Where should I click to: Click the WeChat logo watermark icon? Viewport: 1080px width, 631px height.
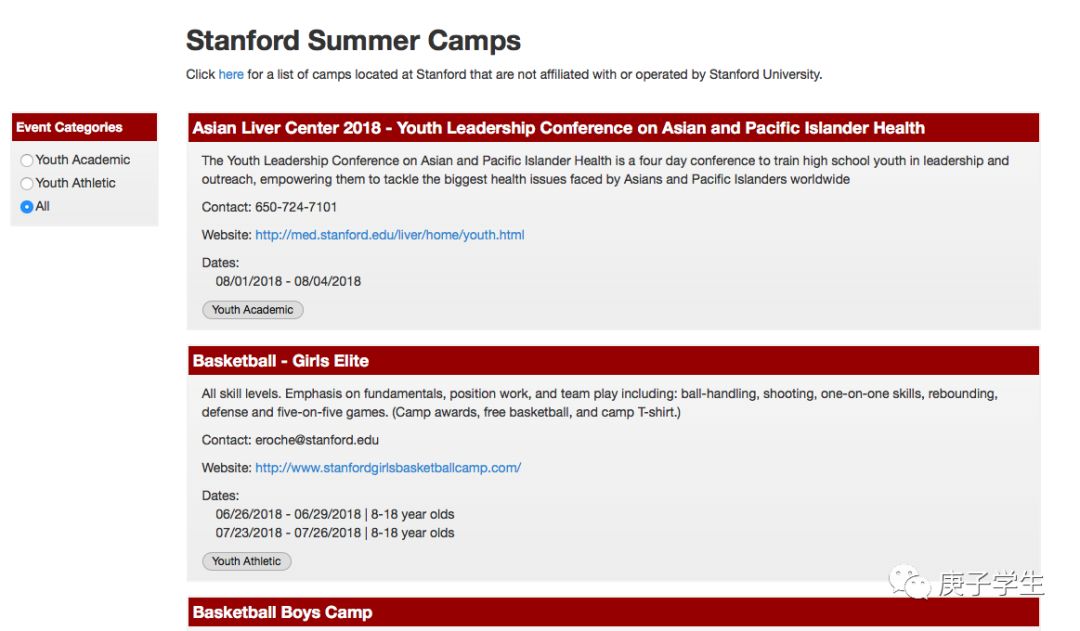pyautogui.click(x=909, y=583)
